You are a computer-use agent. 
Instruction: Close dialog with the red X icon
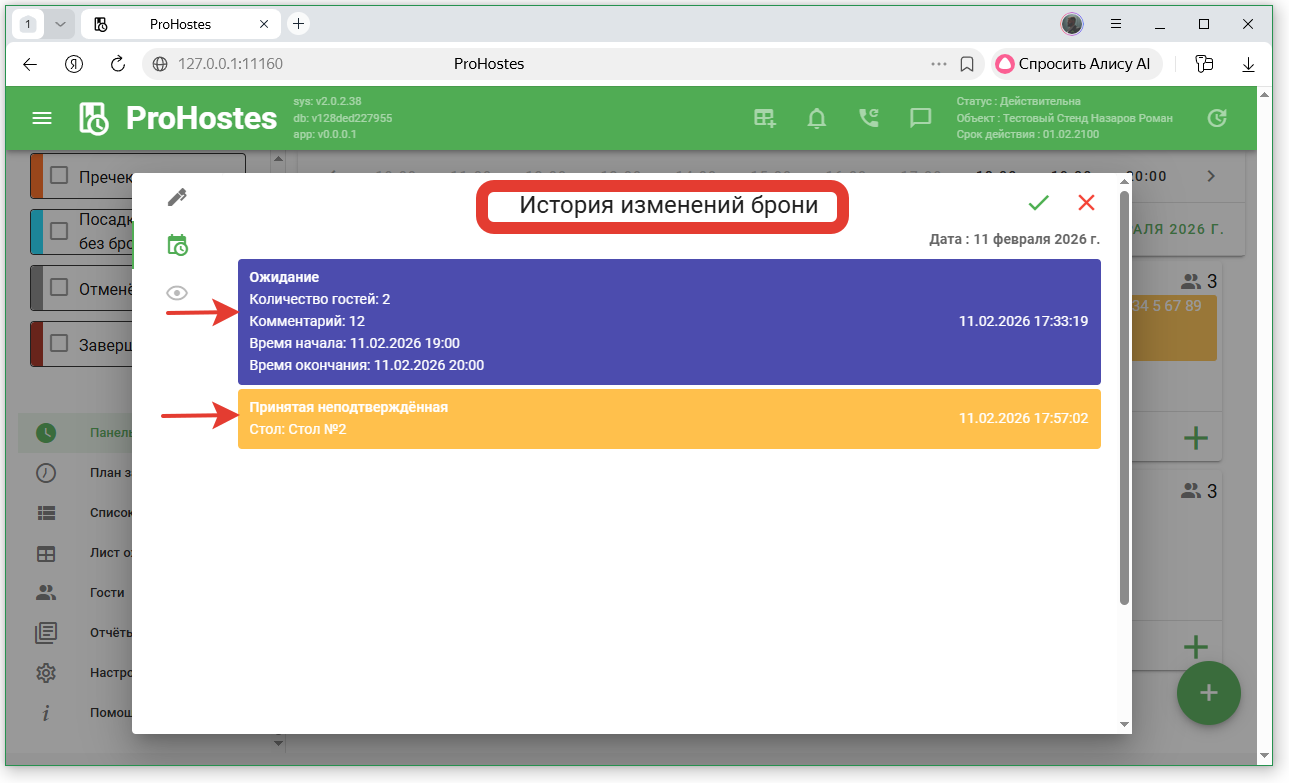point(1086,203)
